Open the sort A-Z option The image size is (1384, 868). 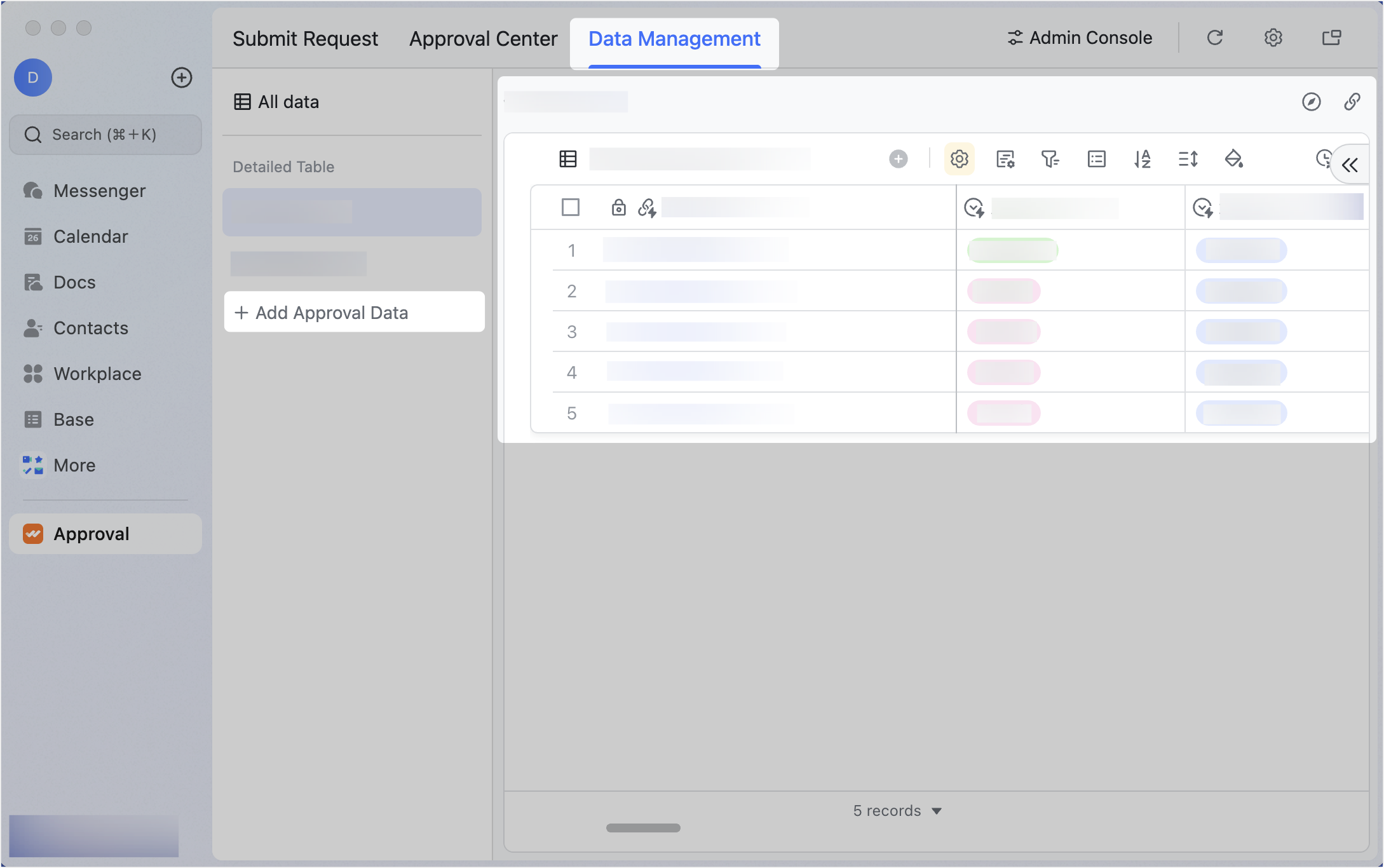(1143, 159)
